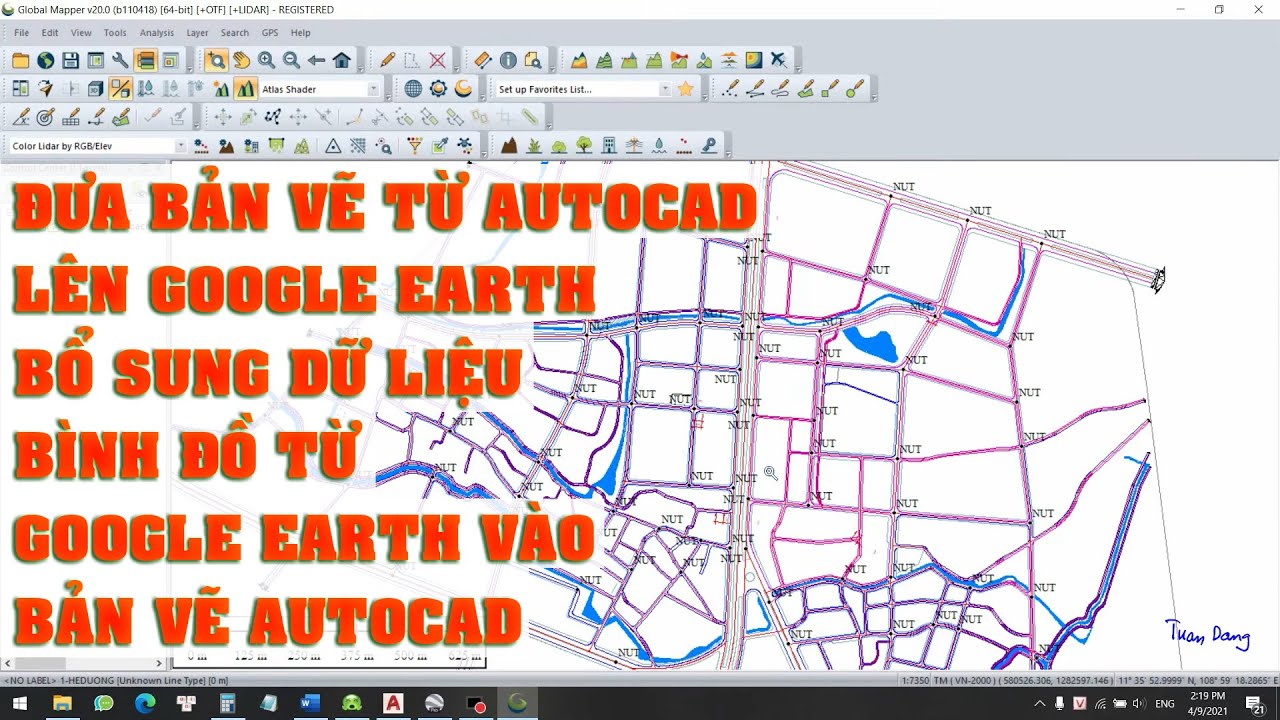
Task: Select the Measure ruler tool
Action: (482, 60)
